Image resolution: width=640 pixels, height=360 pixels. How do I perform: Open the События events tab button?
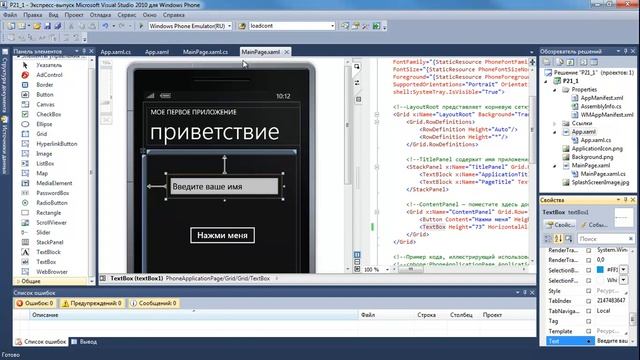[x=594, y=225]
